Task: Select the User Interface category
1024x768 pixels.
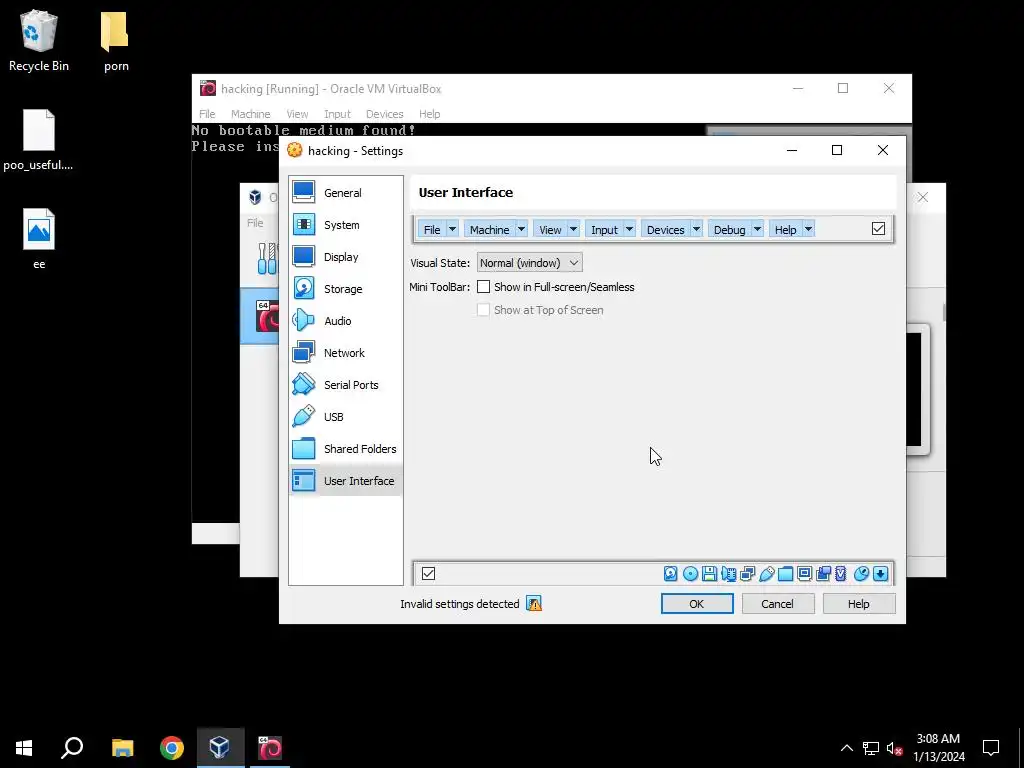Action: point(345,481)
